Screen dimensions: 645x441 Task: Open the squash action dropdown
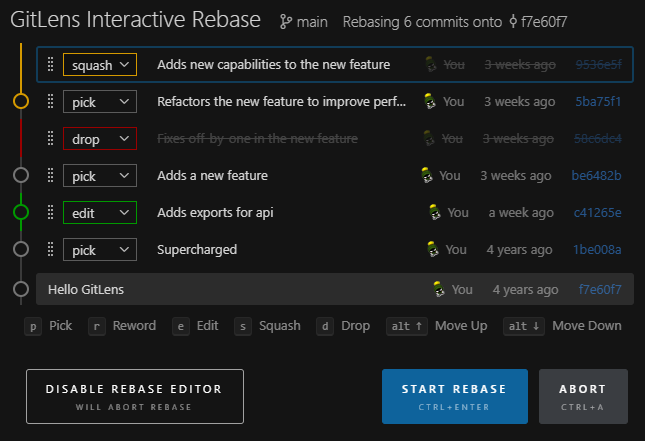(x=99, y=65)
